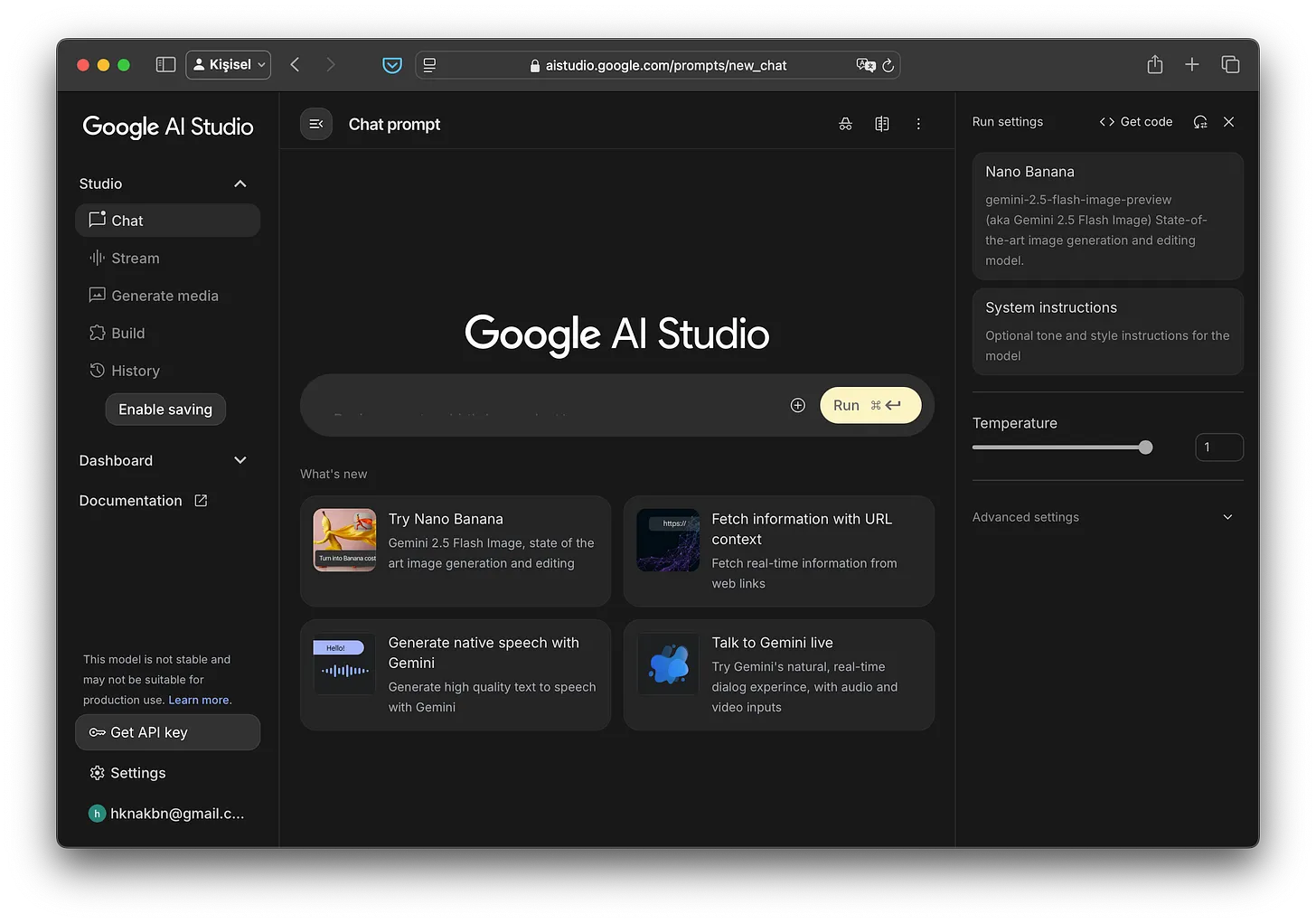This screenshot has height=923, width=1316.
Task: Click the Stream waveform icon in sidebar
Action: coord(97,258)
